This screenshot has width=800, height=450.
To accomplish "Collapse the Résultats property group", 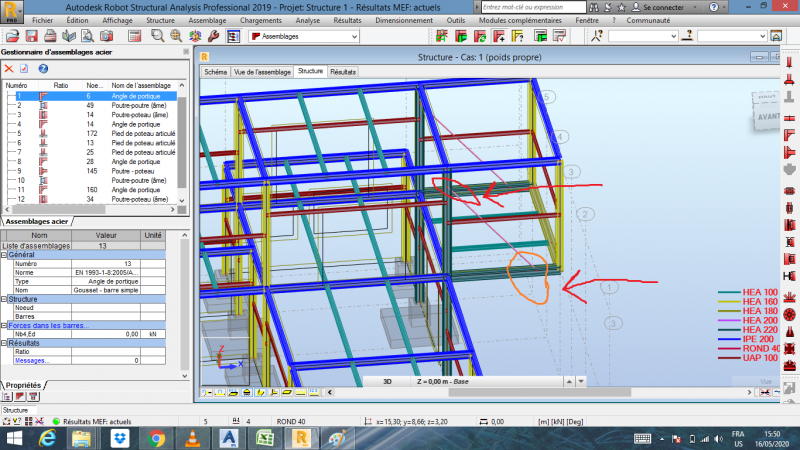I will coord(4,343).
